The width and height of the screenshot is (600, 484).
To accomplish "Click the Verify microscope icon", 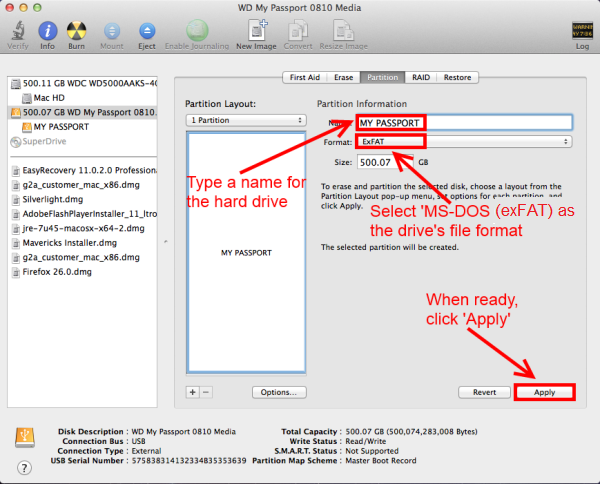I will (x=18, y=31).
